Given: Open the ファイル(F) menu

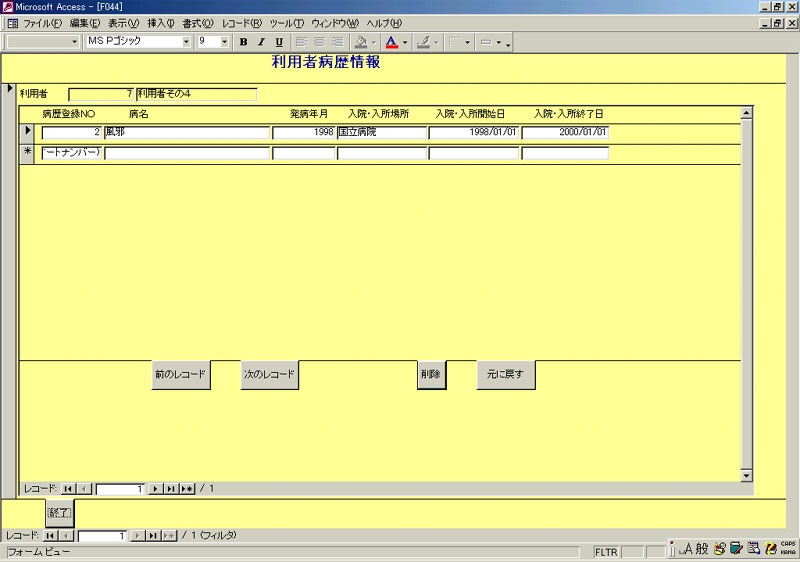Looking at the screenshot, I should [43, 23].
